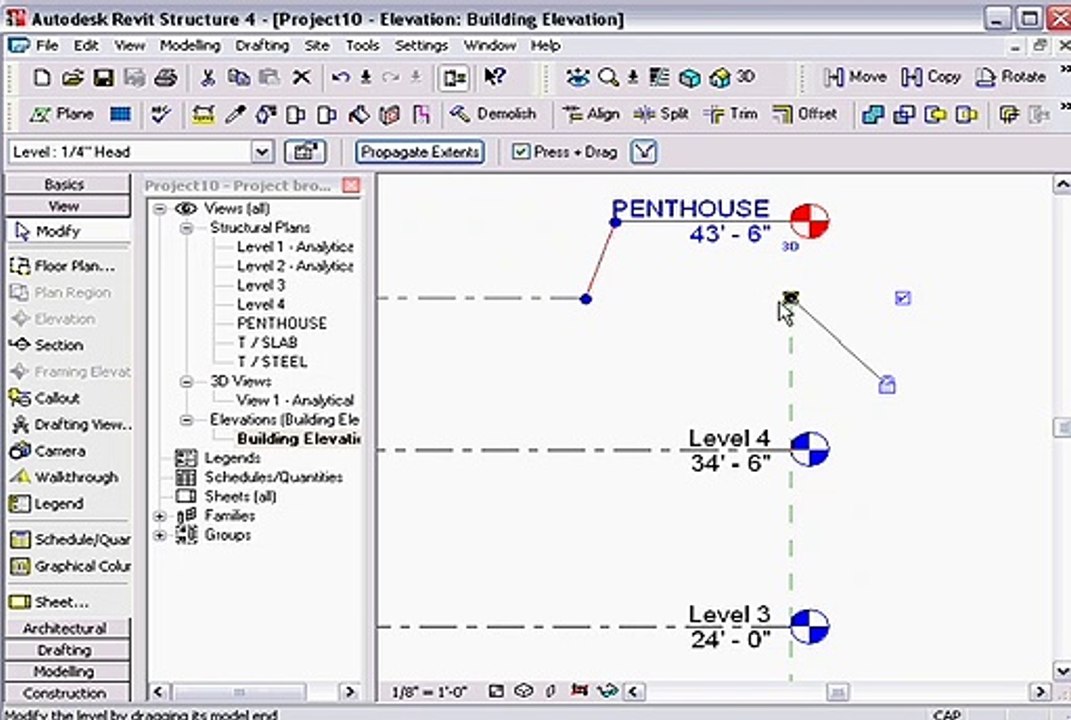Open the Tools menu
The width and height of the screenshot is (1071, 720).
click(x=362, y=46)
